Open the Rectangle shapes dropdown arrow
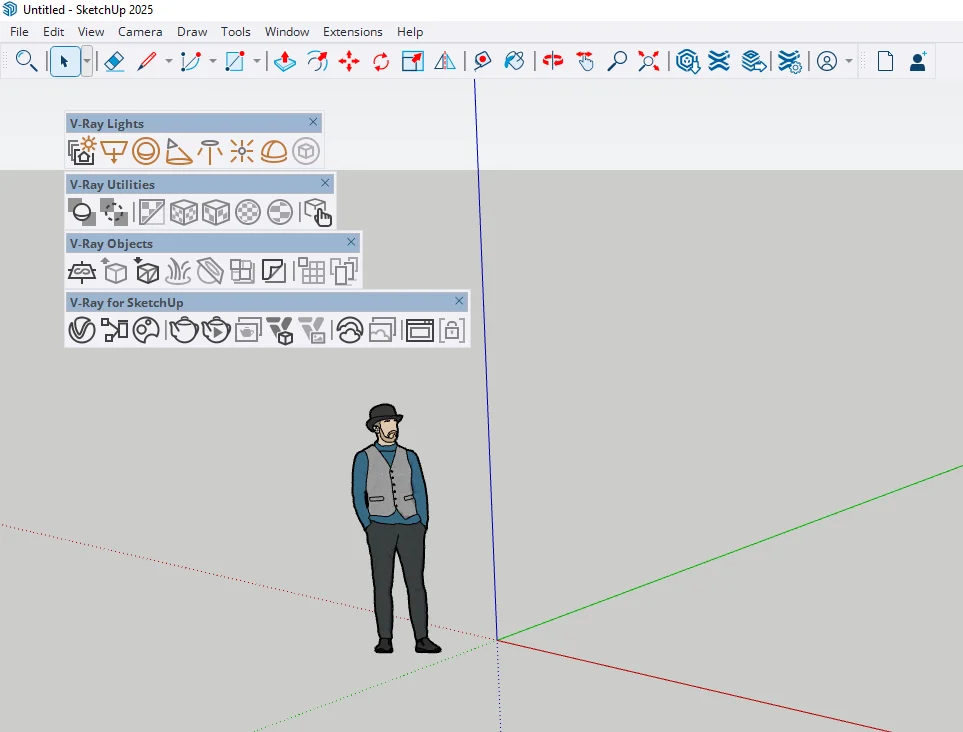The image size is (963, 732). click(x=257, y=61)
